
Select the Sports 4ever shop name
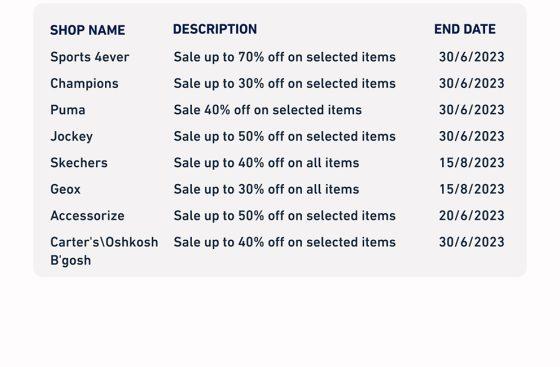click(x=89, y=57)
